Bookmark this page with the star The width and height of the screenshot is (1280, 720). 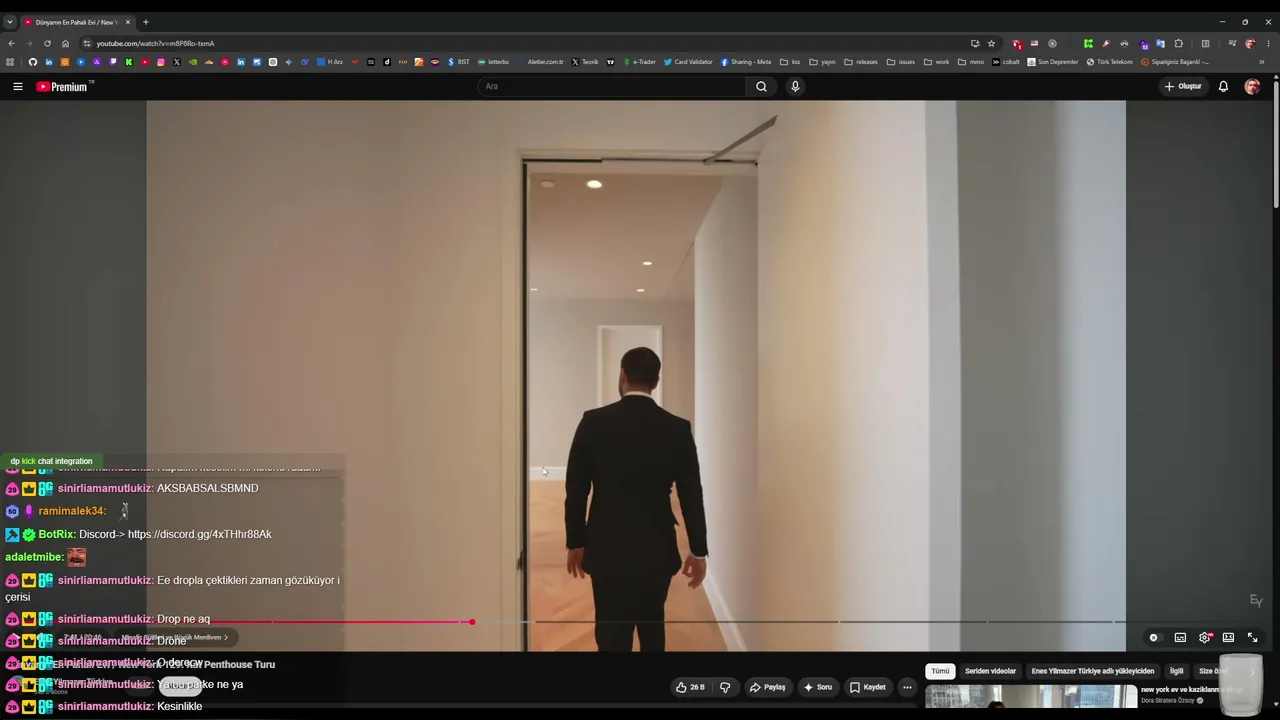[991, 44]
